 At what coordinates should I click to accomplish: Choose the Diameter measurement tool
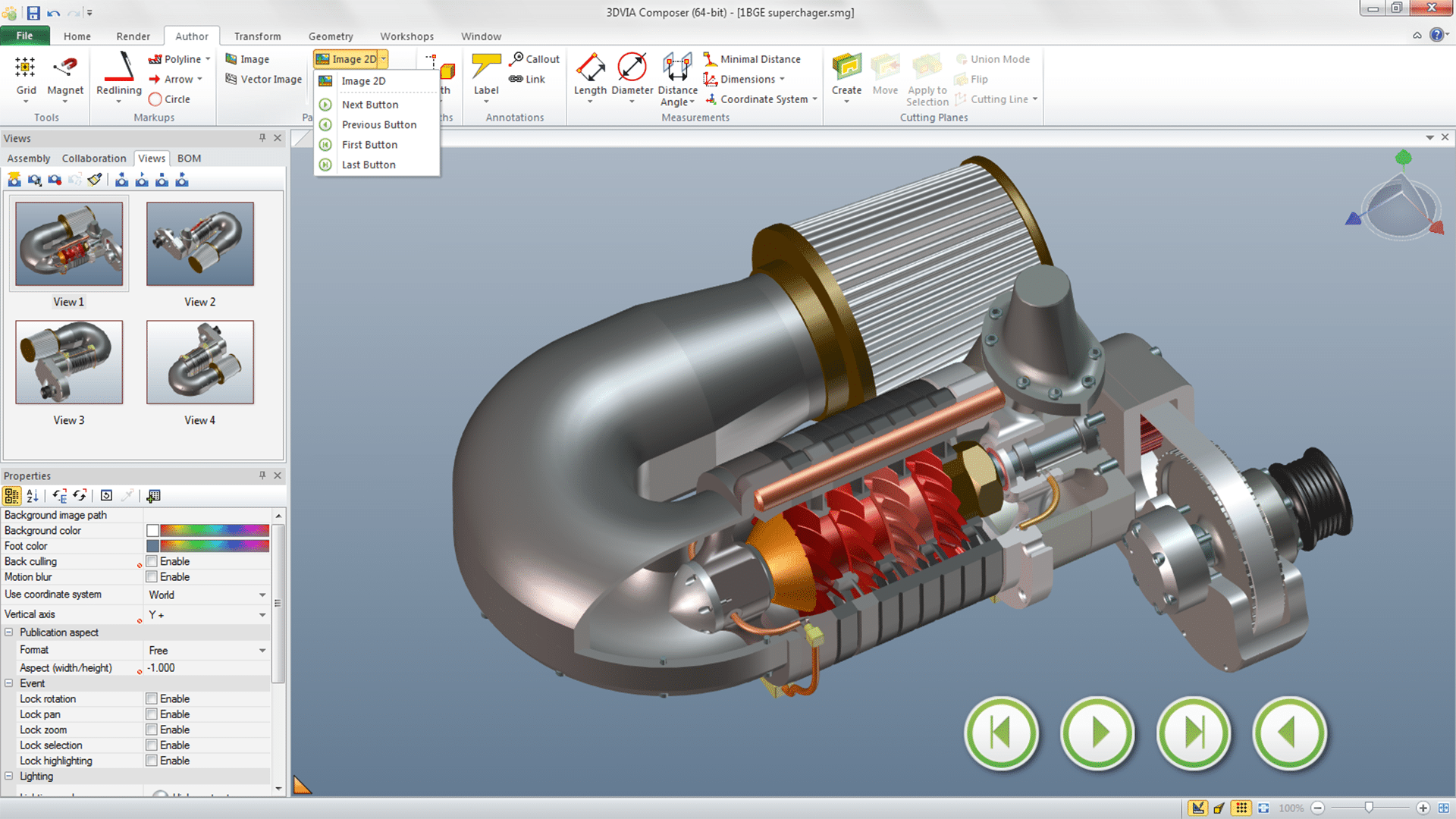pyautogui.click(x=632, y=68)
